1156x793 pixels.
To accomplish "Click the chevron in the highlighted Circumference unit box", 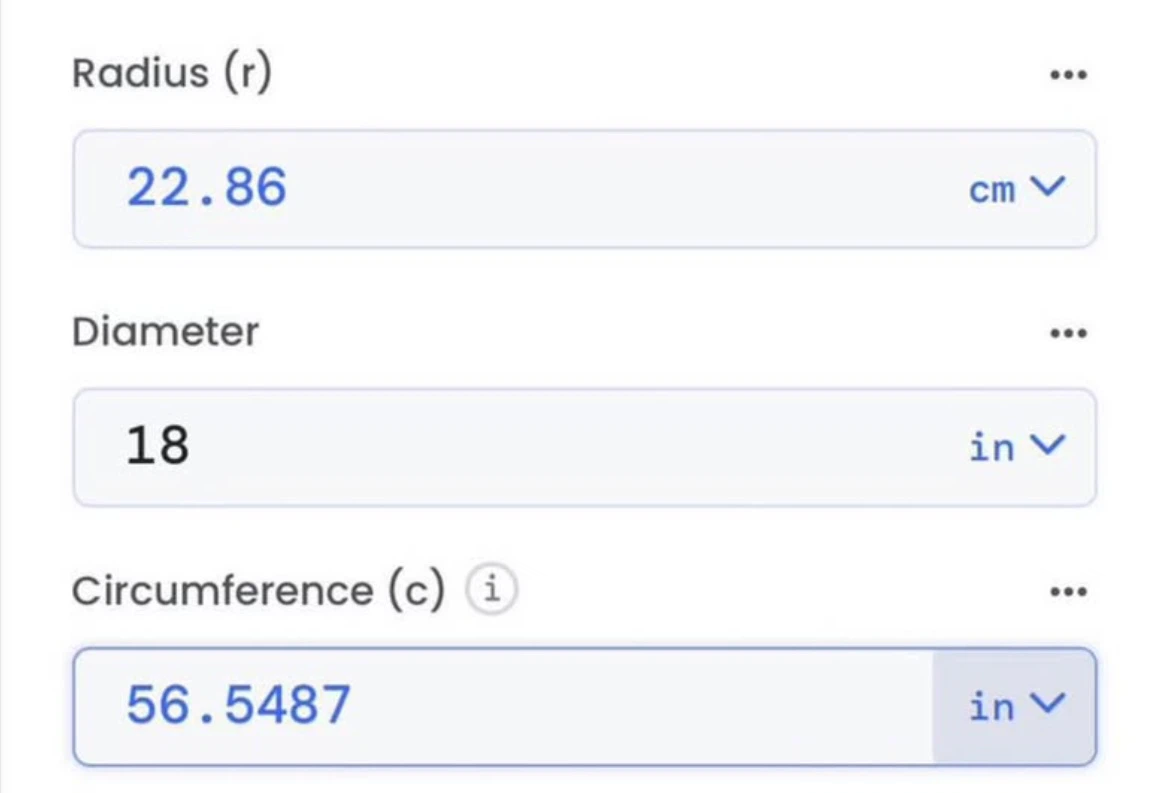I will point(1048,703).
